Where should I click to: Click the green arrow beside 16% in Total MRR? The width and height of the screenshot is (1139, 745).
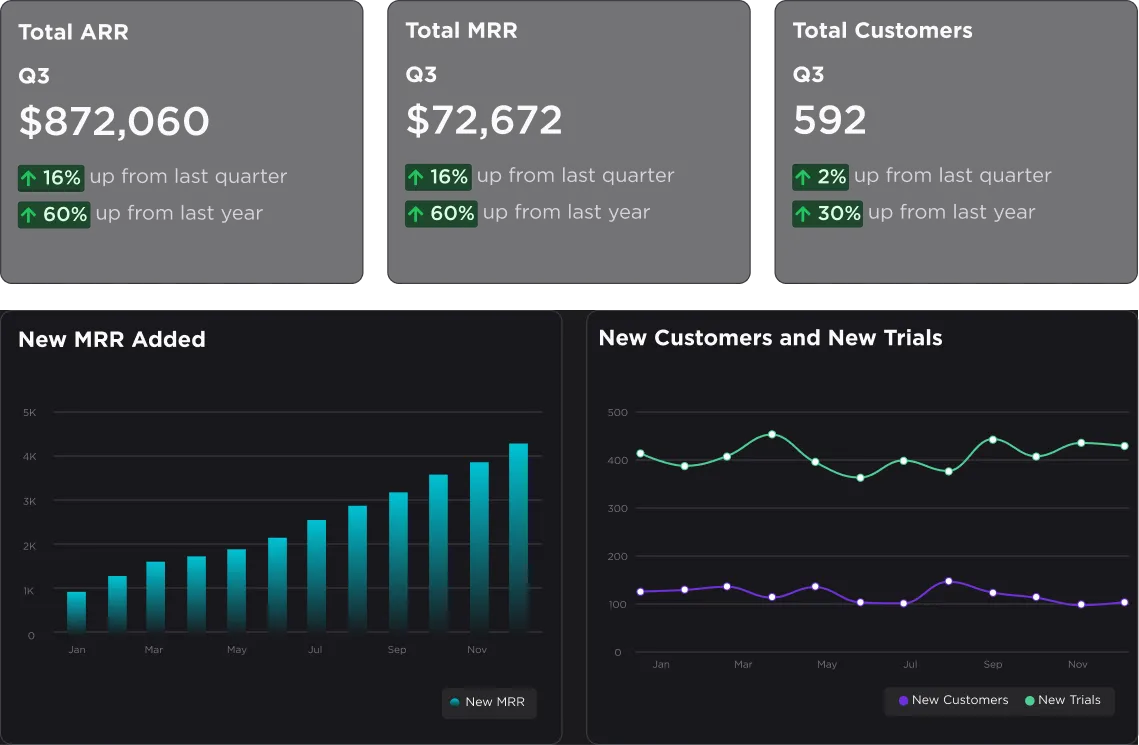(416, 177)
